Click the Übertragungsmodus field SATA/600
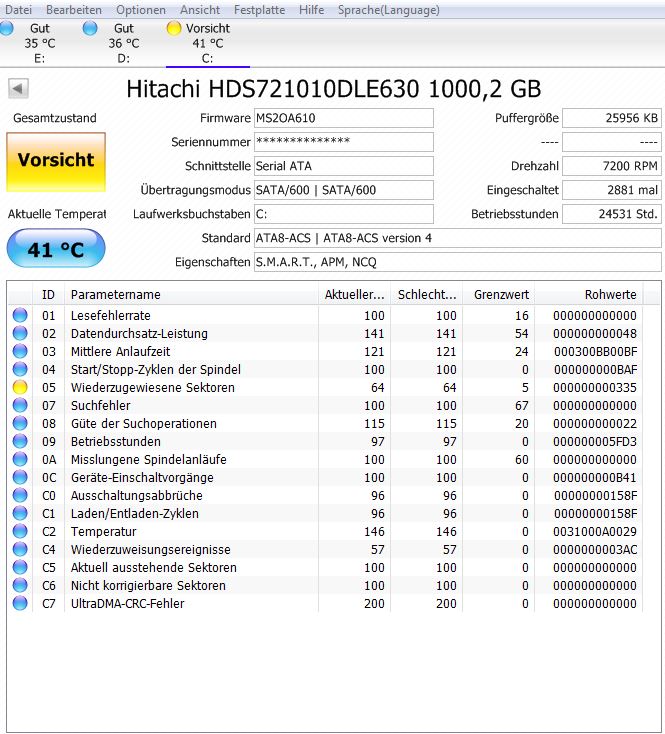This screenshot has height=734, width=665. pyautogui.click(x=343, y=190)
